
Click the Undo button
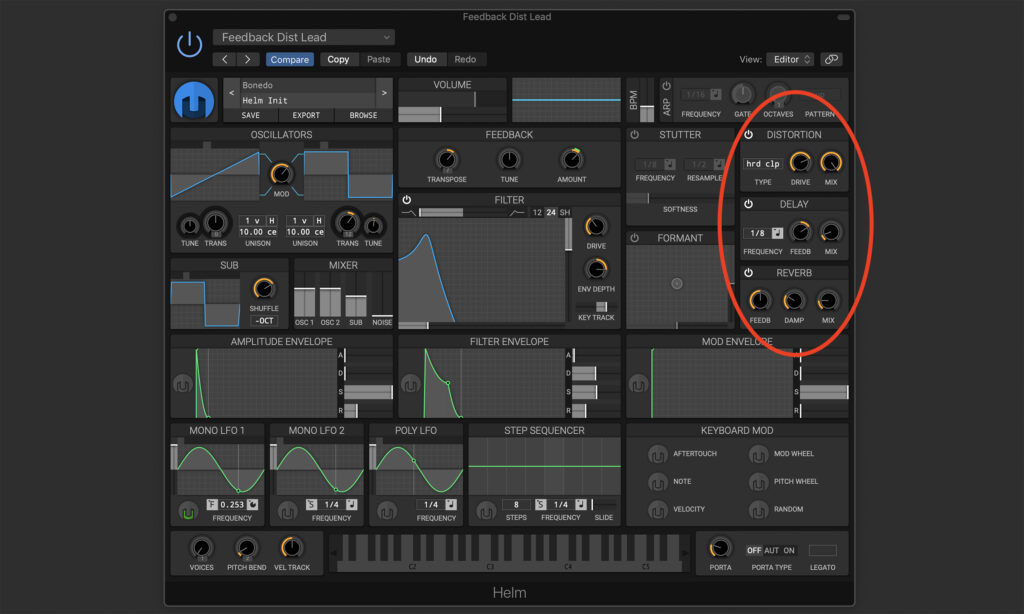tap(425, 59)
